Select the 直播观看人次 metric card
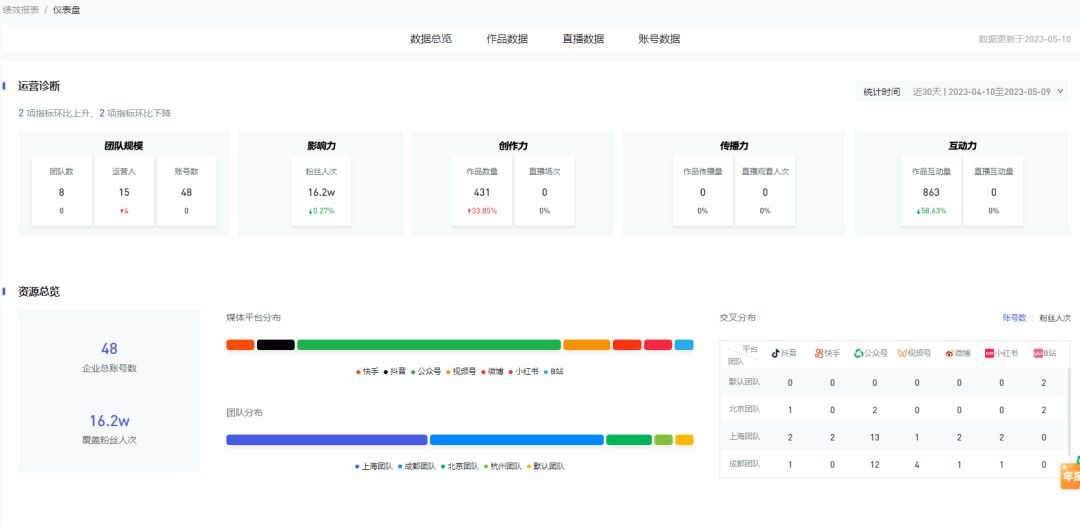The image size is (1080, 527). (x=765, y=191)
